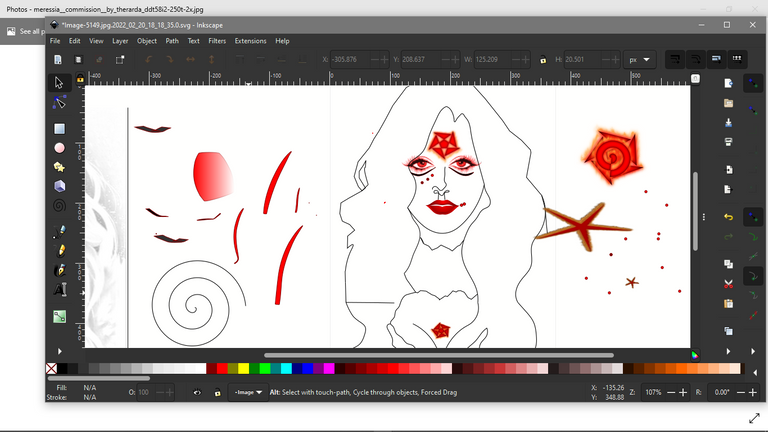The width and height of the screenshot is (768, 432).
Task: Click Print document icon
Action: (x=728, y=142)
